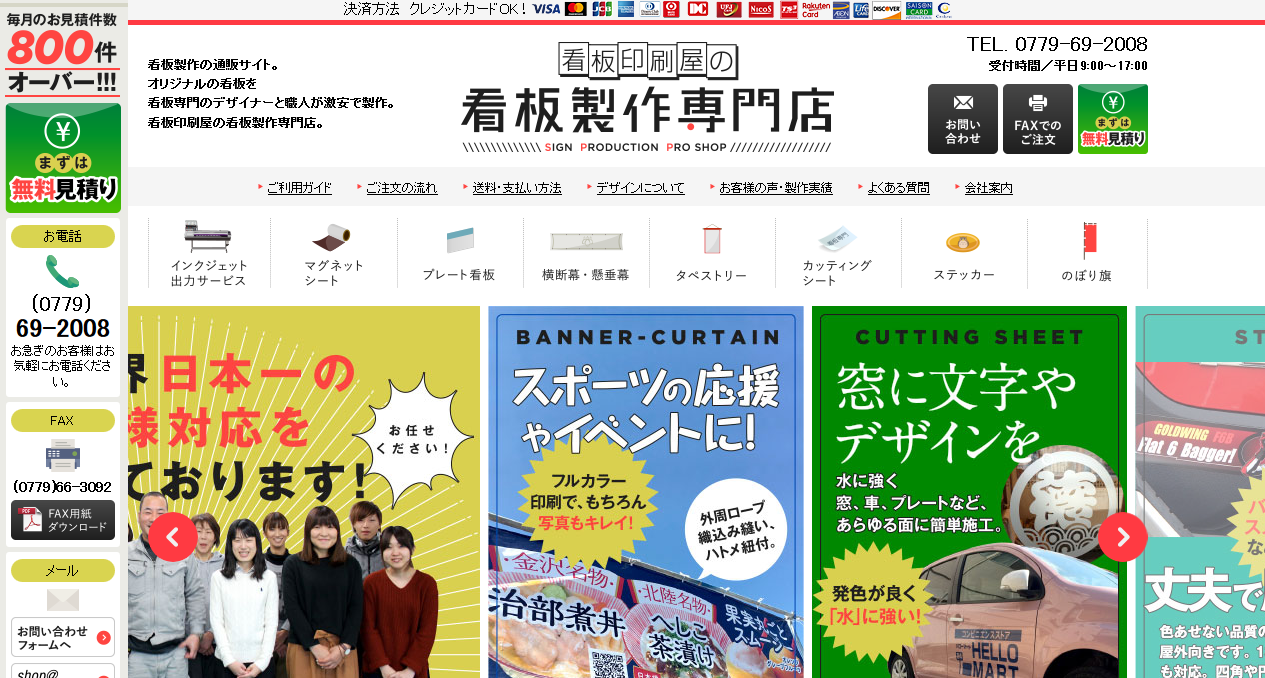Image resolution: width=1265 pixels, height=678 pixels.
Task: Click the green 無料見積り button in header
Action: pyautogui.click(x=1112, y=119)
